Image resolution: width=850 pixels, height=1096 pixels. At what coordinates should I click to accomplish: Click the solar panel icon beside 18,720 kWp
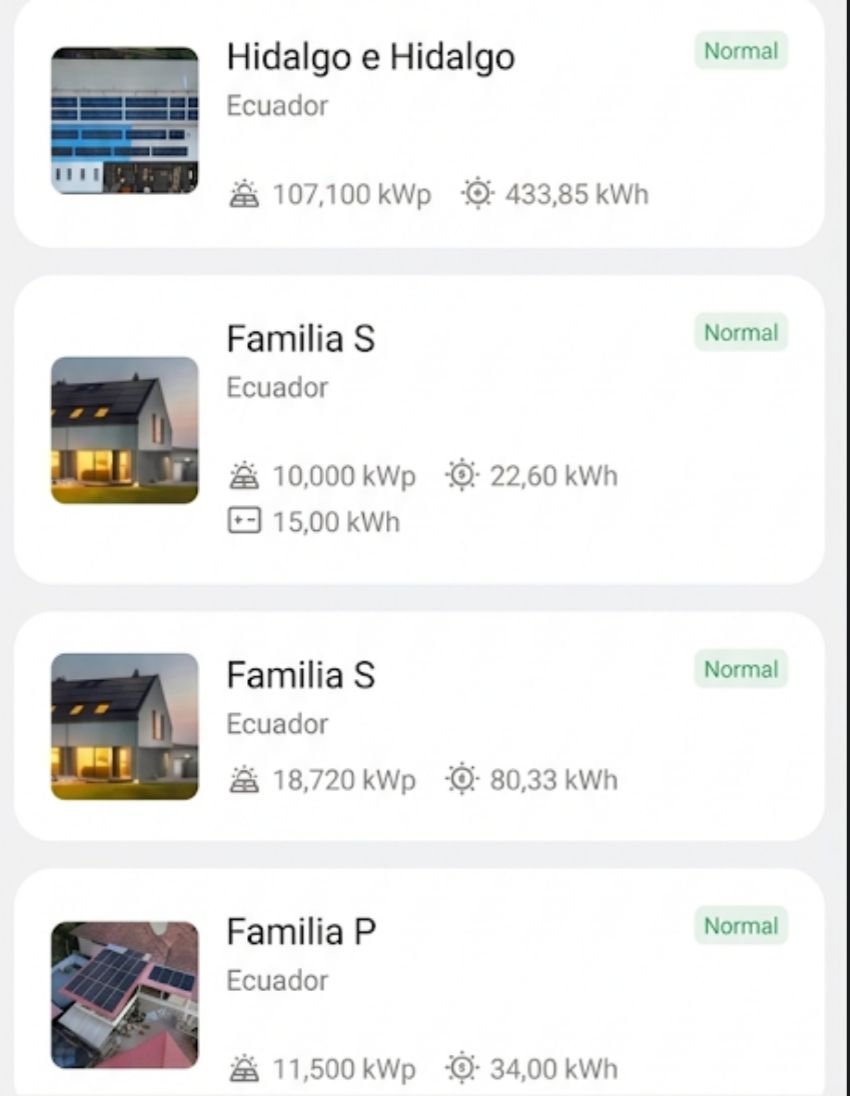point(241,780)
